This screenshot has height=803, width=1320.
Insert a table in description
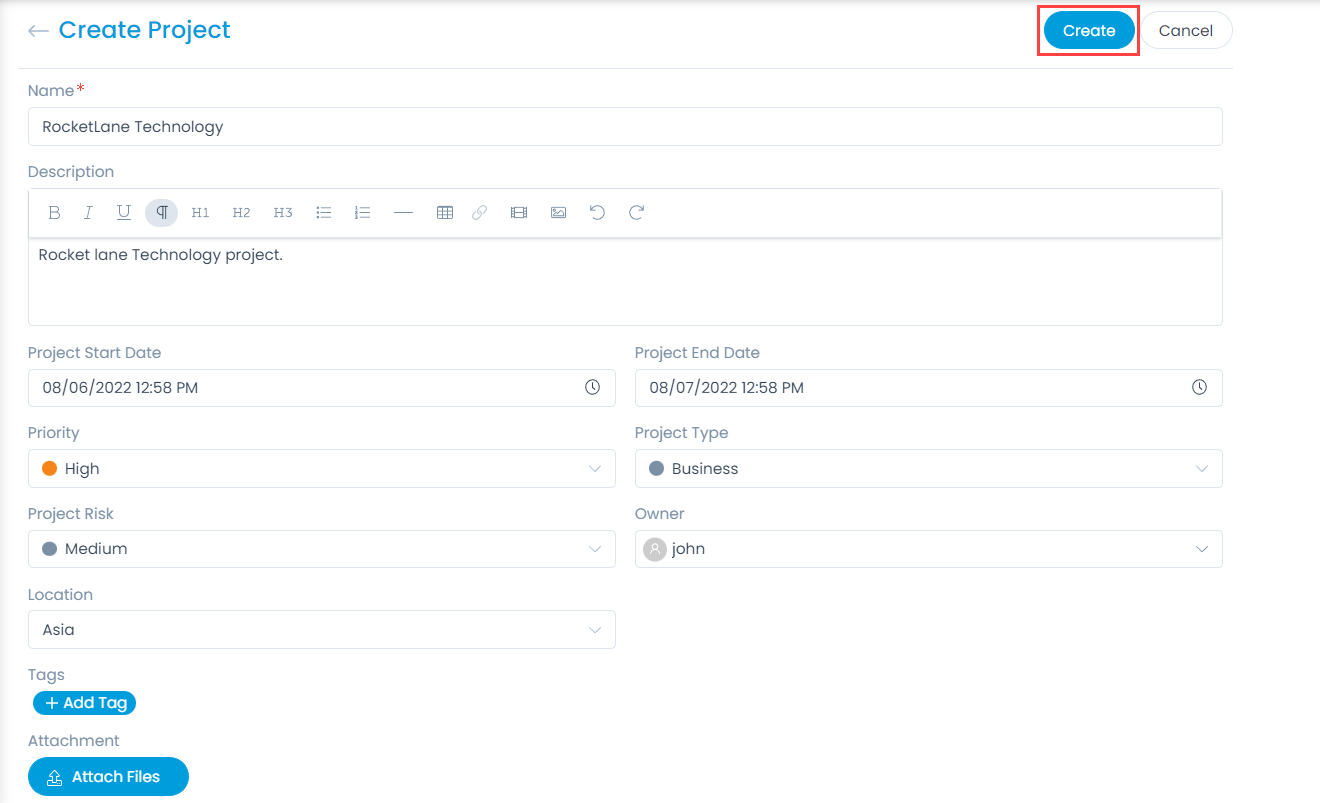(x=445, y=212)
